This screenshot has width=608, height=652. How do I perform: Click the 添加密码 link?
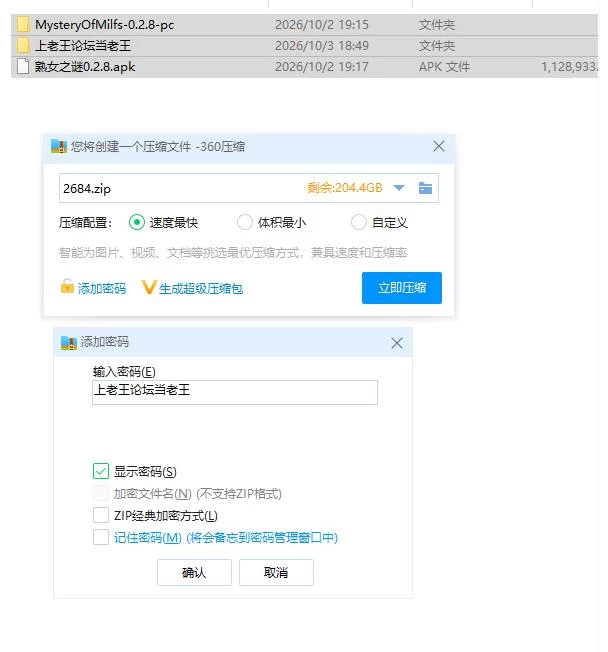[x=102, y=288]
